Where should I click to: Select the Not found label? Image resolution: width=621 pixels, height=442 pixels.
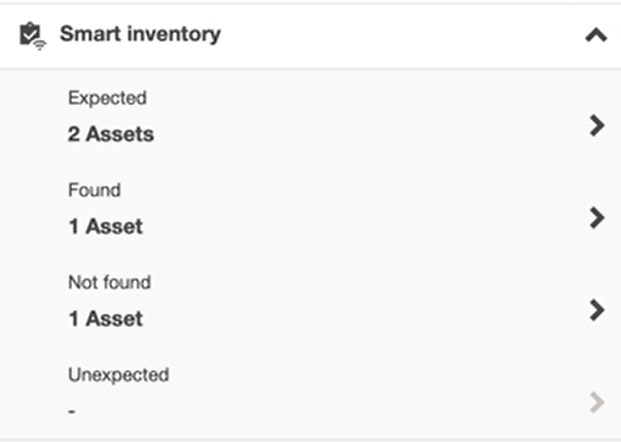click(109, 282)
